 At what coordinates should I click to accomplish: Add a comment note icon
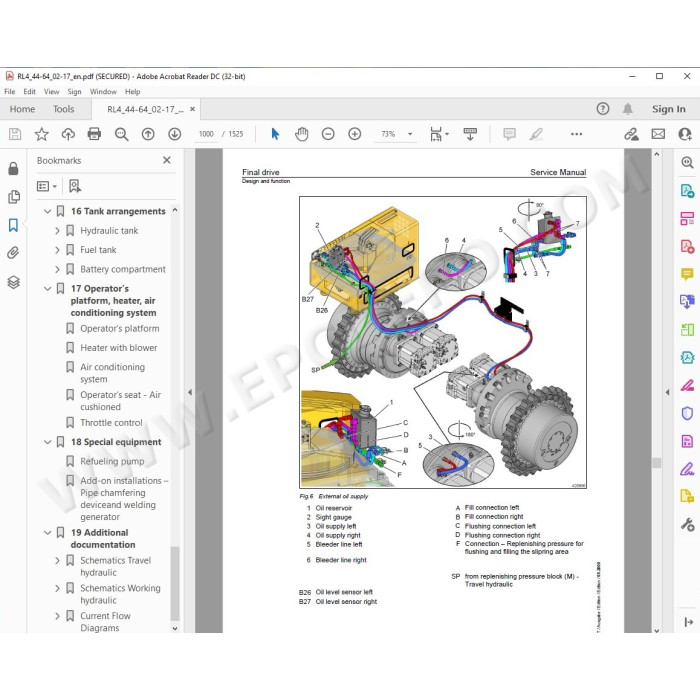coord(509,134)
